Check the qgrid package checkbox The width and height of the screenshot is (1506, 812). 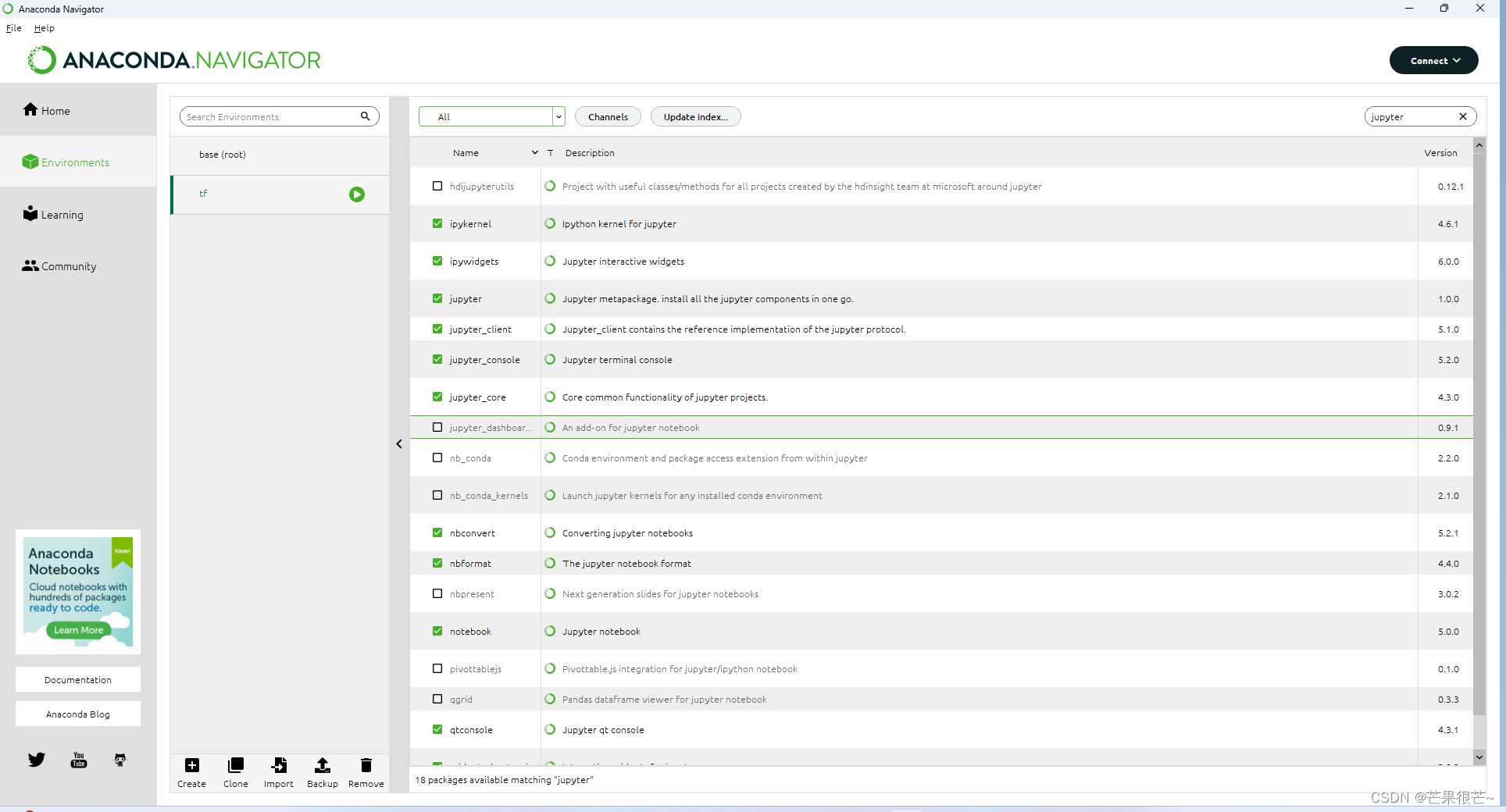click(x=437, y=699)
